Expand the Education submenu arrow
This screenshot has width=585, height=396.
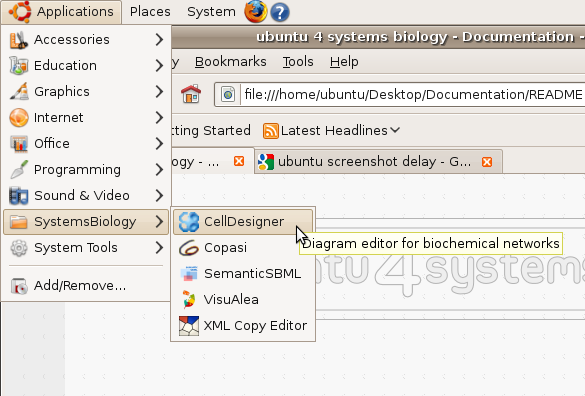[159, 66]
